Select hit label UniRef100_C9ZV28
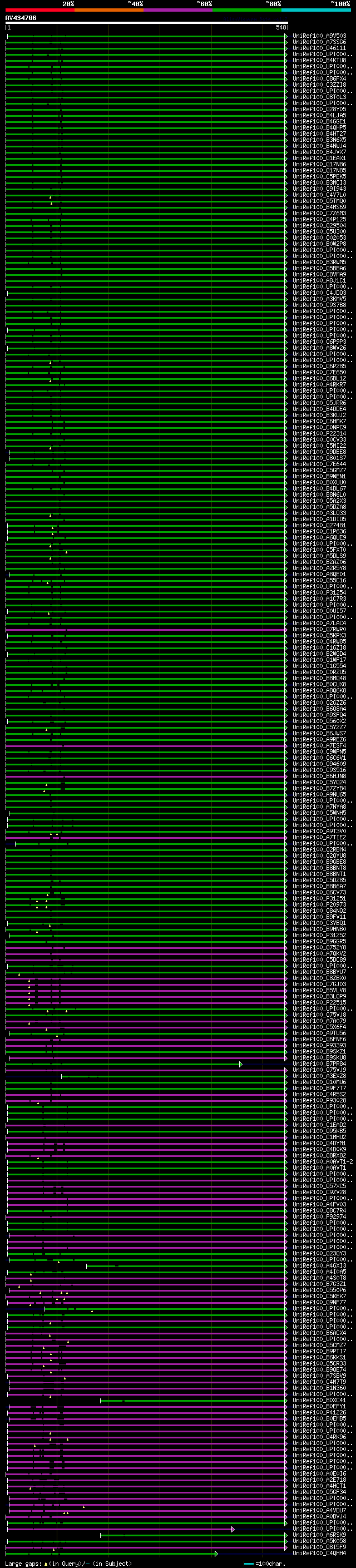Image resolution: width=356 pixels, height=1568 pixels. pyautogui.click(x=319, y=1192)
